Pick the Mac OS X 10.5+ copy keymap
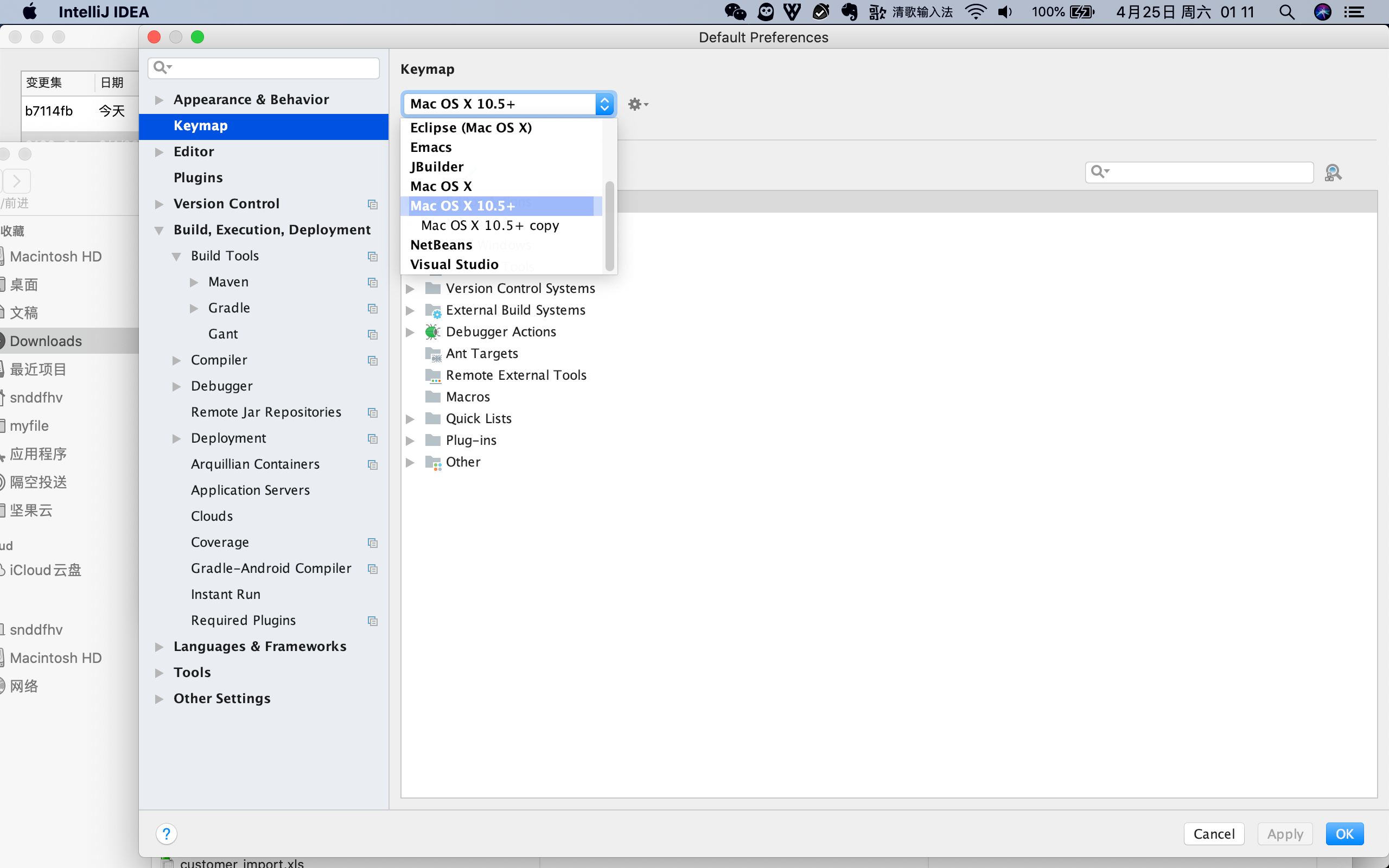The height and width of the screenshot is (868, 1389). [x=489, y=226]
